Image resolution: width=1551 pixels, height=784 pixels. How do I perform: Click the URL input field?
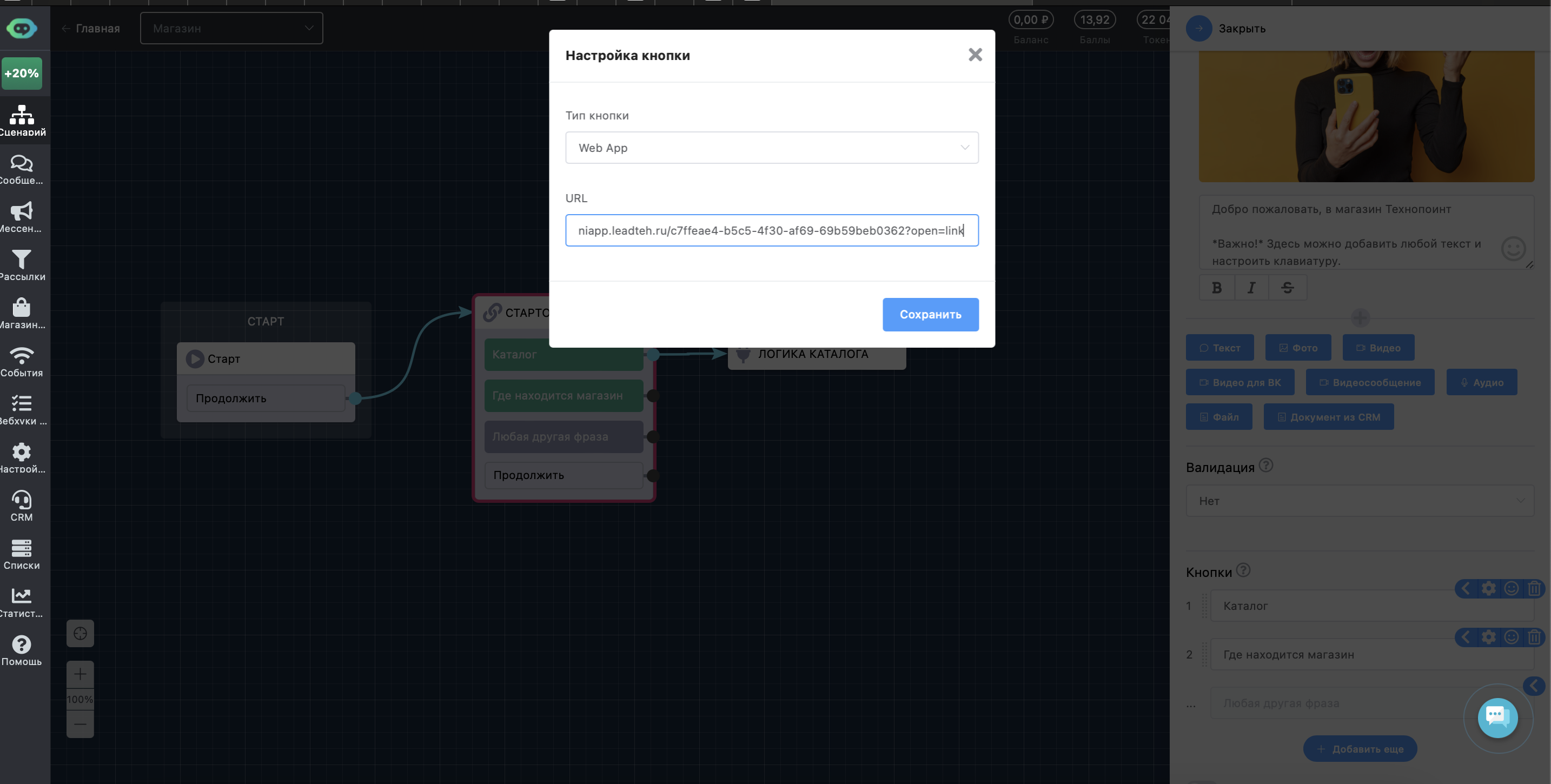(772, 231)
